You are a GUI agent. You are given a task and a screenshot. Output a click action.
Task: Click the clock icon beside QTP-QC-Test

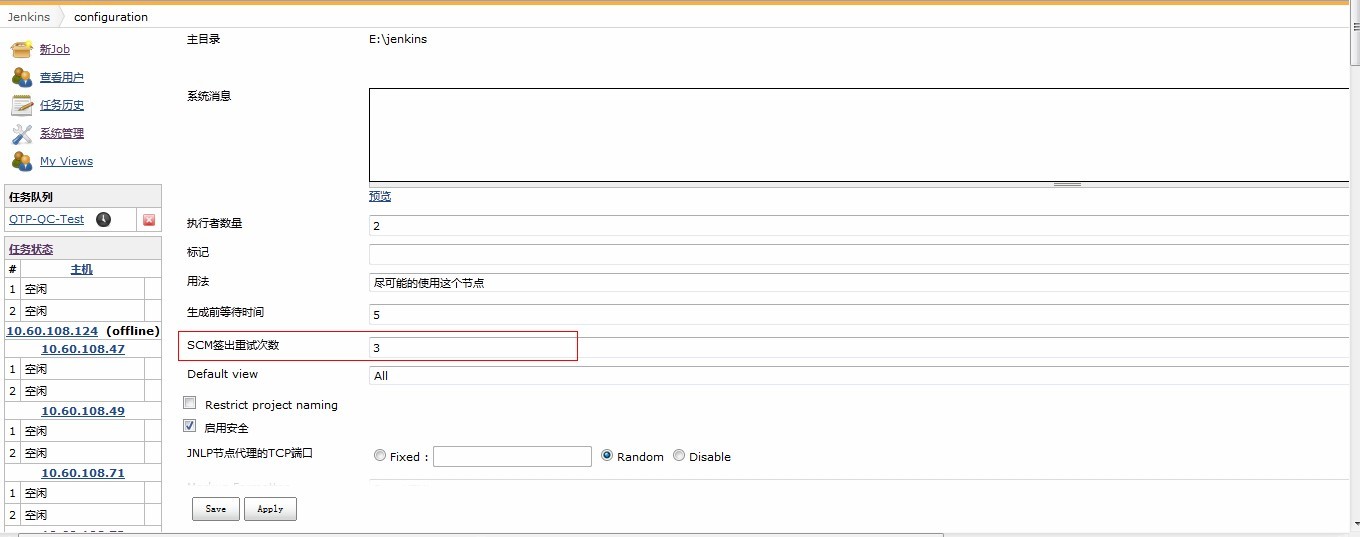(x=103, y=220)
